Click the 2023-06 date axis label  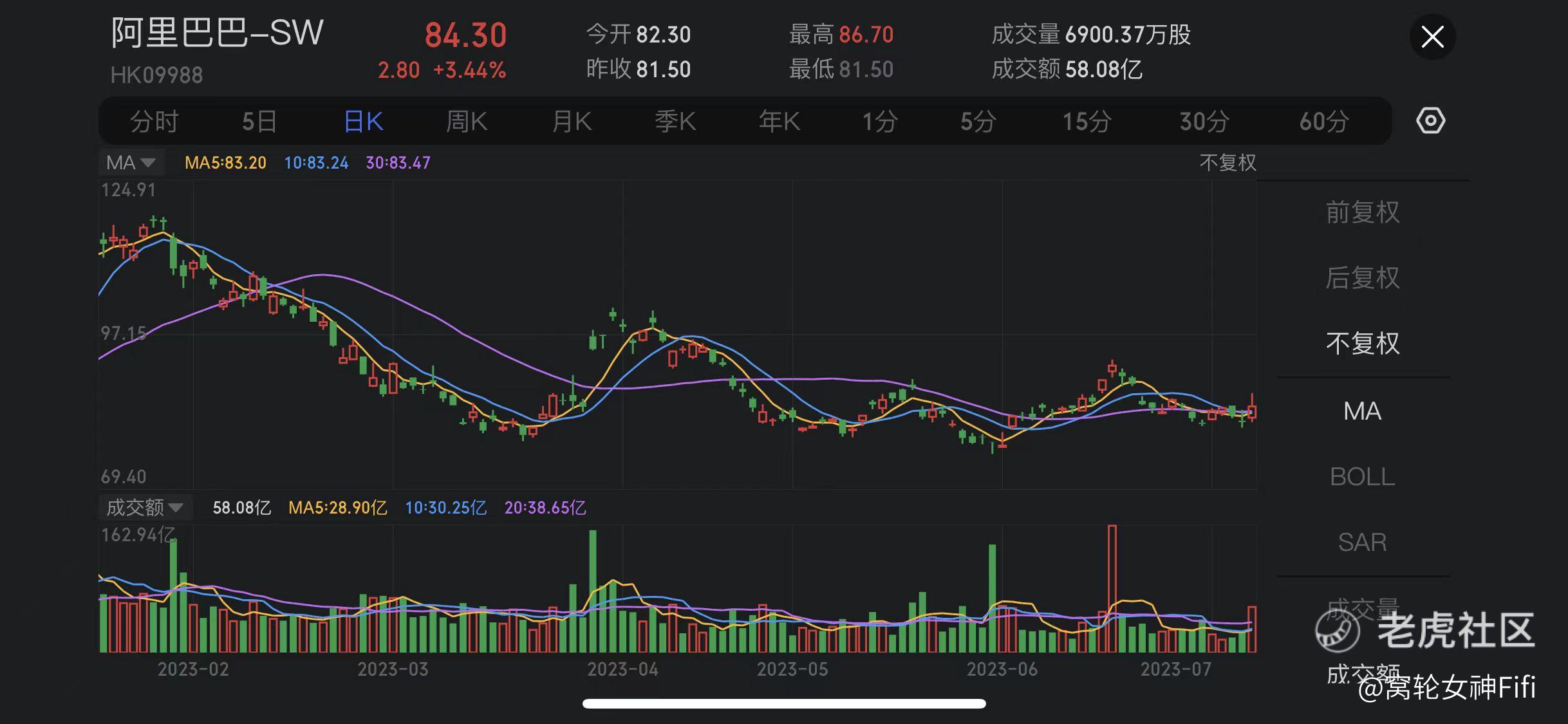point(1002,669)
